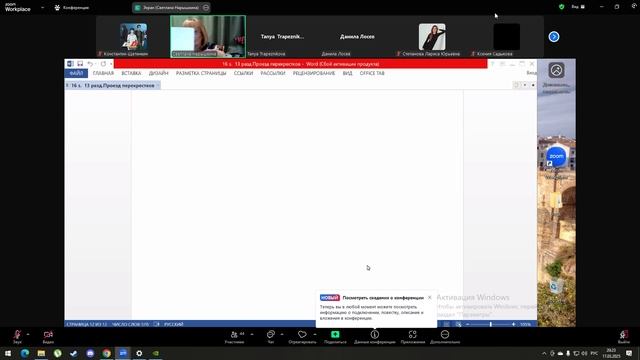Viewport: 640px width, 360px height.
Task: Click the Redo icon in Word
Action: coord(103,64)
